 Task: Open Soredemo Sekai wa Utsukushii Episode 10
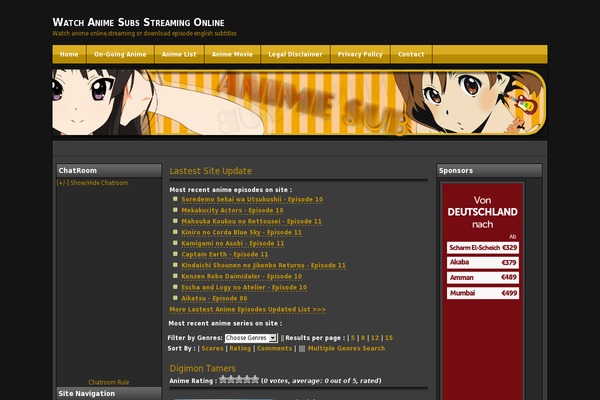tap(252, 199)
